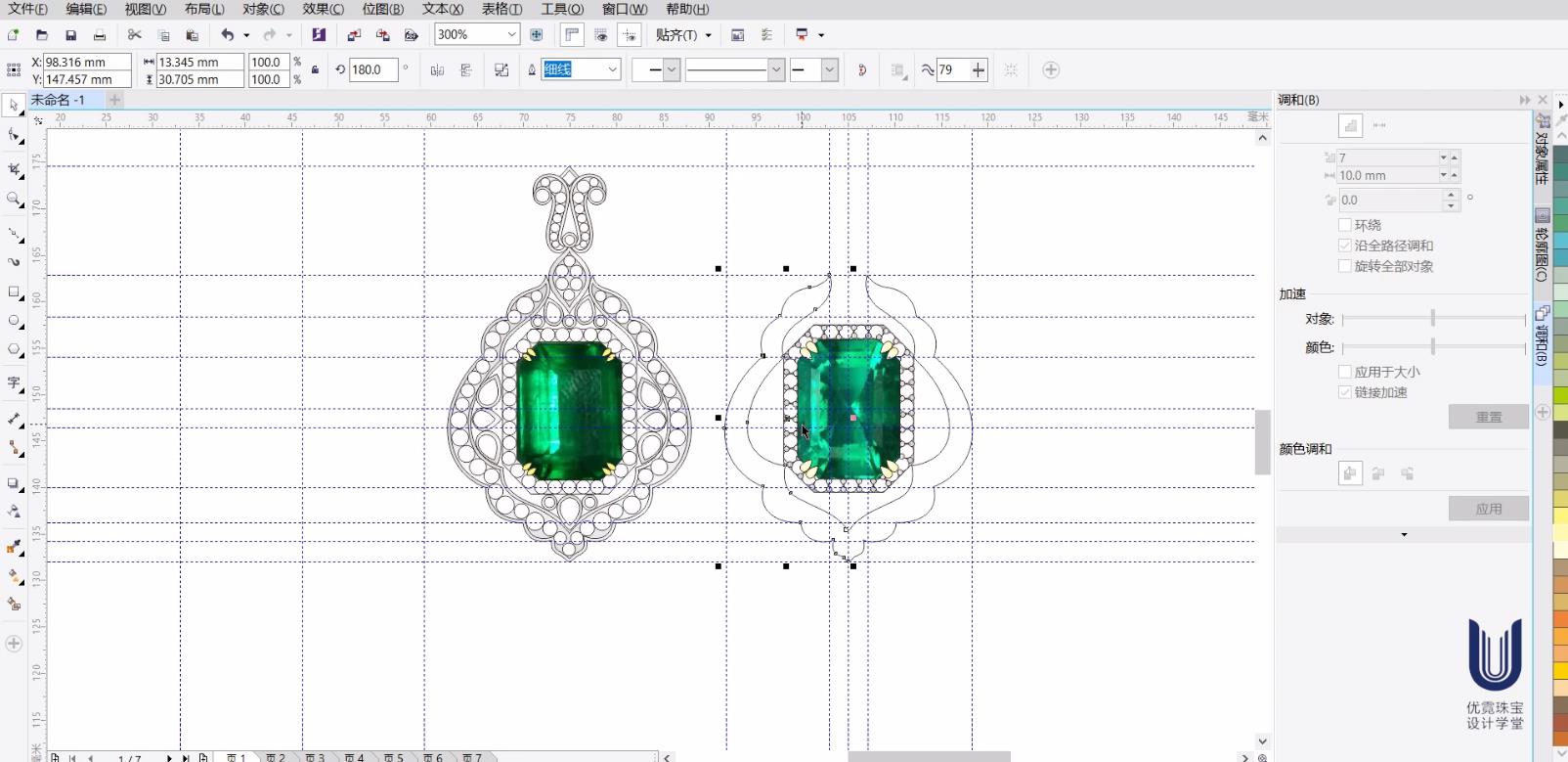
Task: Open the 效果(C) menu
Action: 323,9
